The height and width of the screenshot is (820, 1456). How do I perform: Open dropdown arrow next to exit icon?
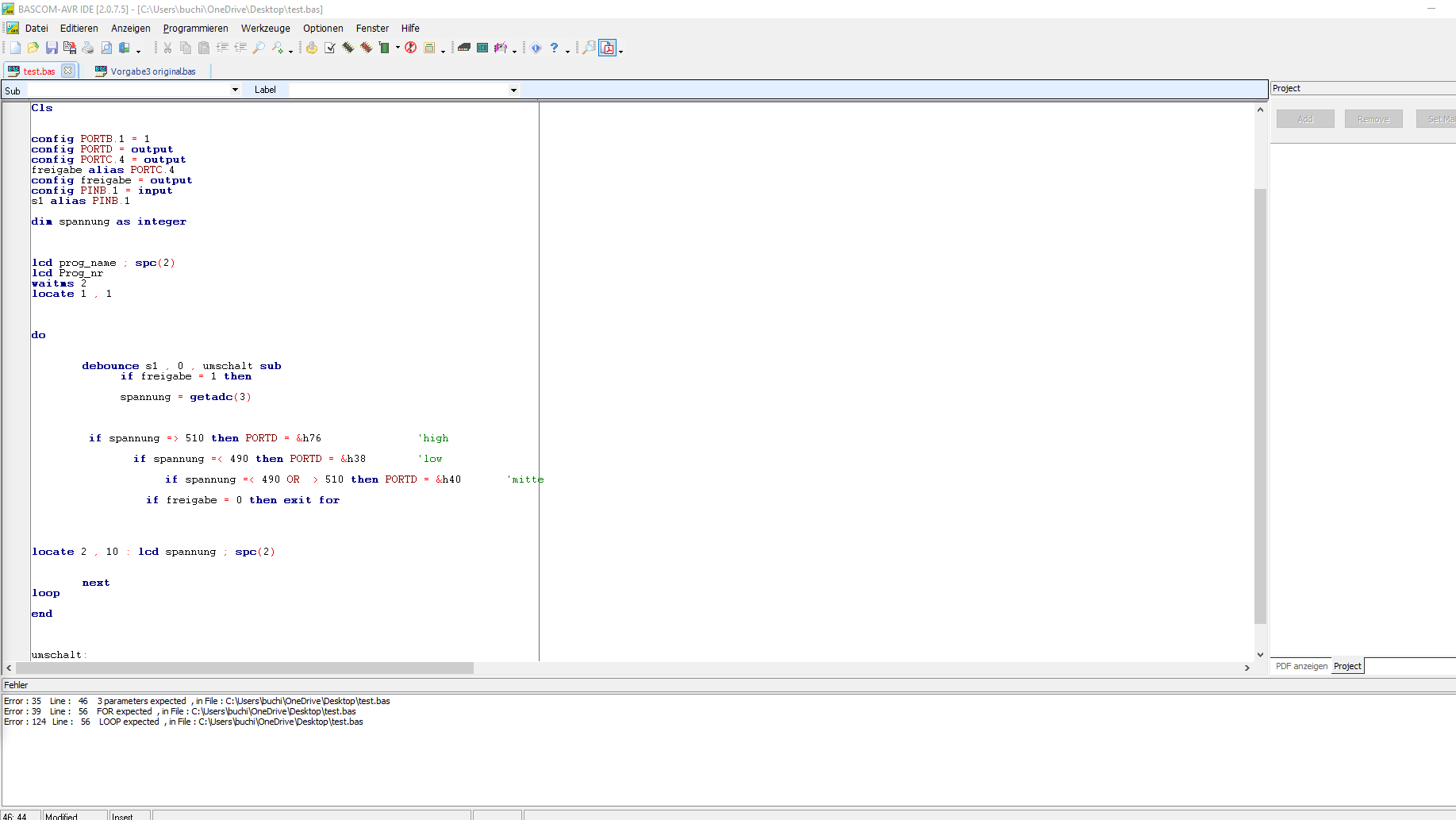coord(138,51)
